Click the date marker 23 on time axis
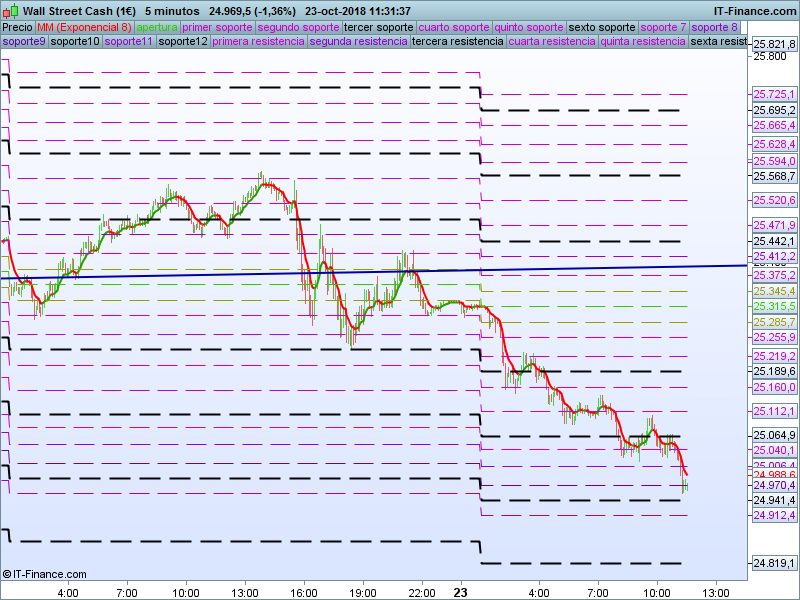The height and width of the screenshot is (600, 800). tap(460, 592)
